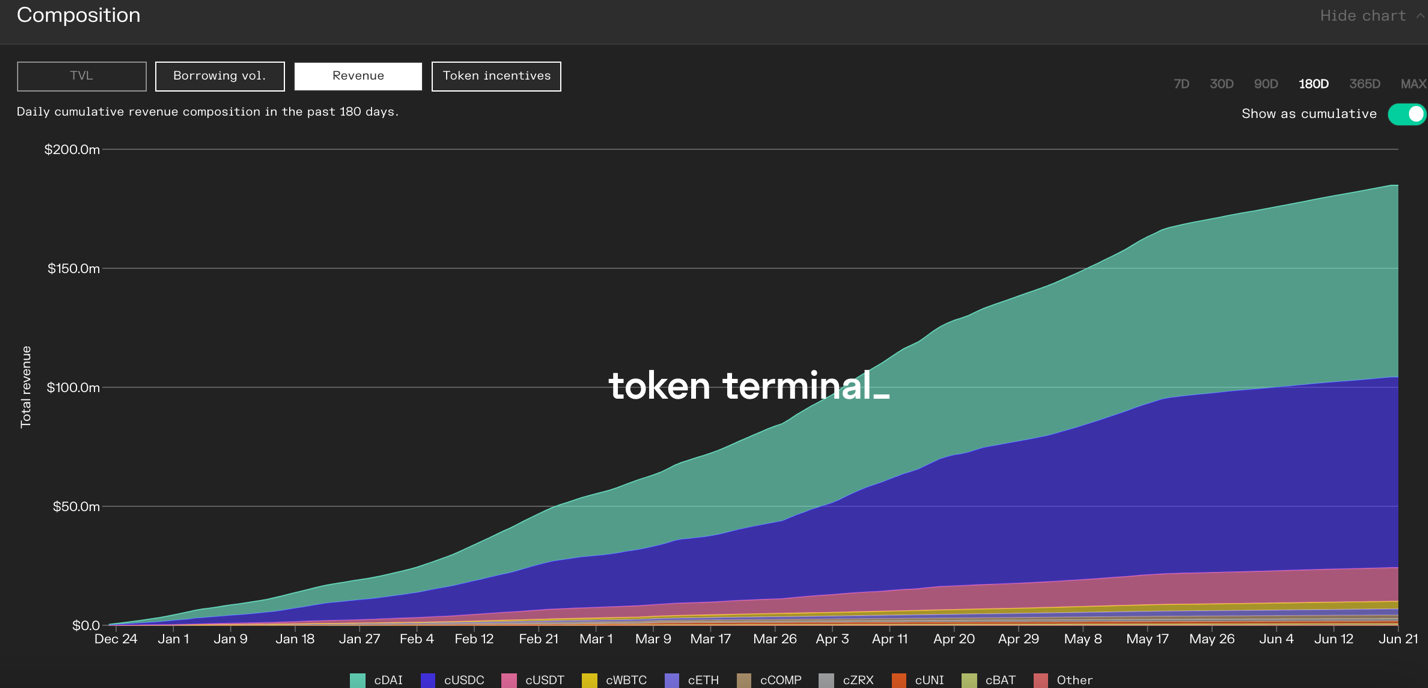
Task: Toggle cUNI orange legend swatch
Action: [x=899, y=680]
